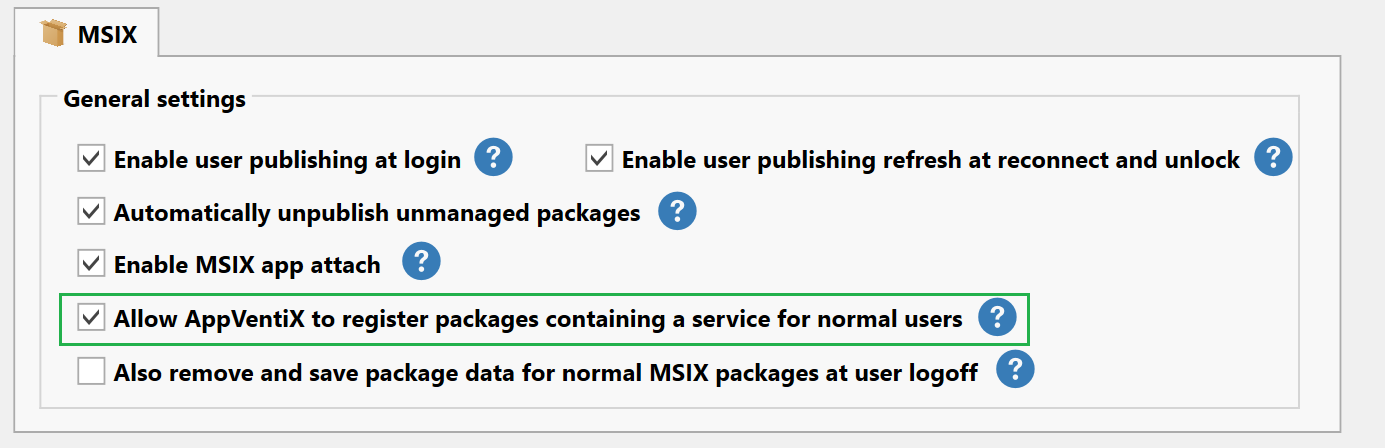This screenshot has height=448, width=1385.
Task: Click 'Automatically unpublish unmanaged packages' label text
Action: (377, 213)
